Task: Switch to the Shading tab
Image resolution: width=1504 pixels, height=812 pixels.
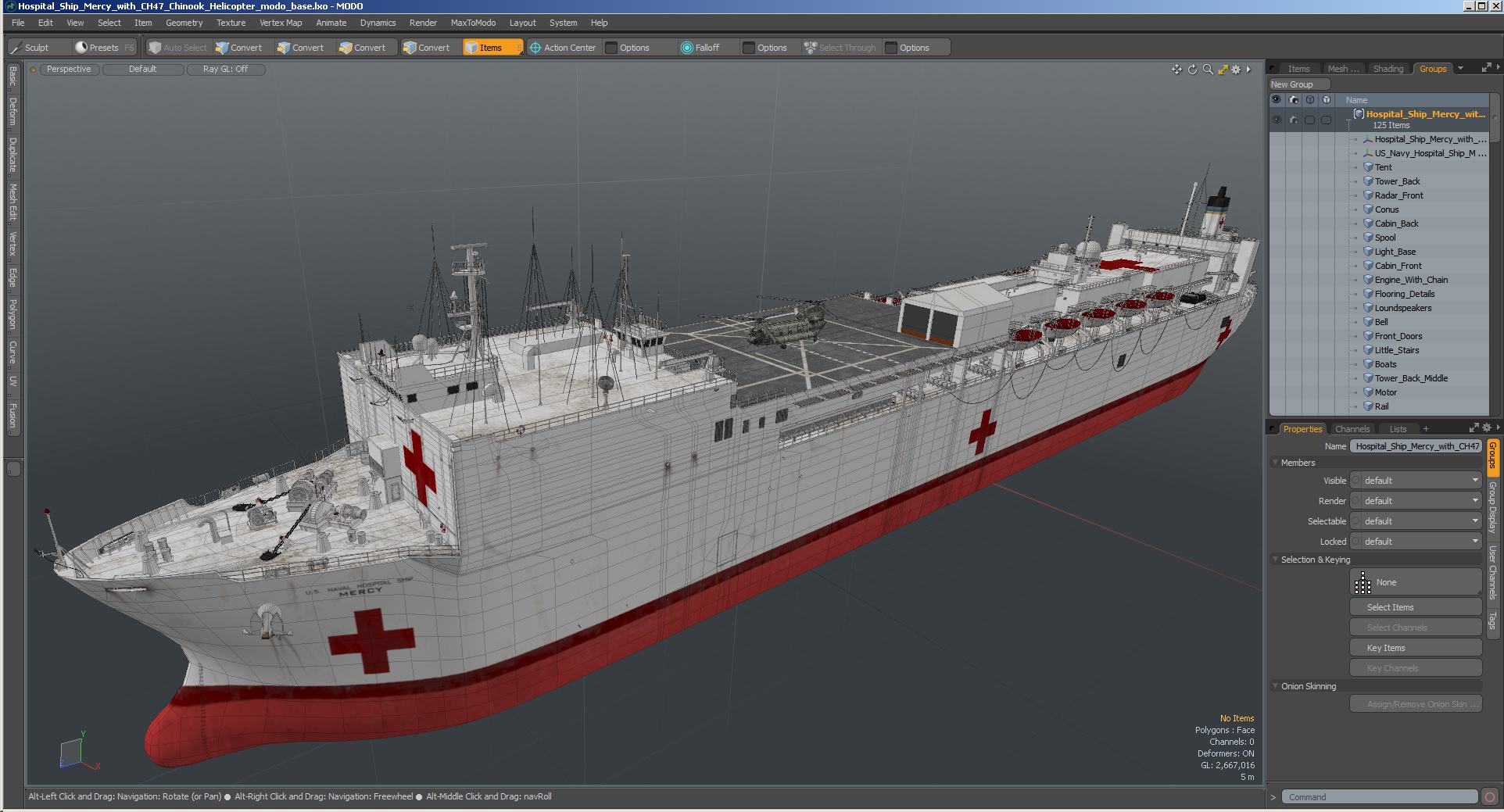Action: pyautogui.click(x=1388, y=69)
